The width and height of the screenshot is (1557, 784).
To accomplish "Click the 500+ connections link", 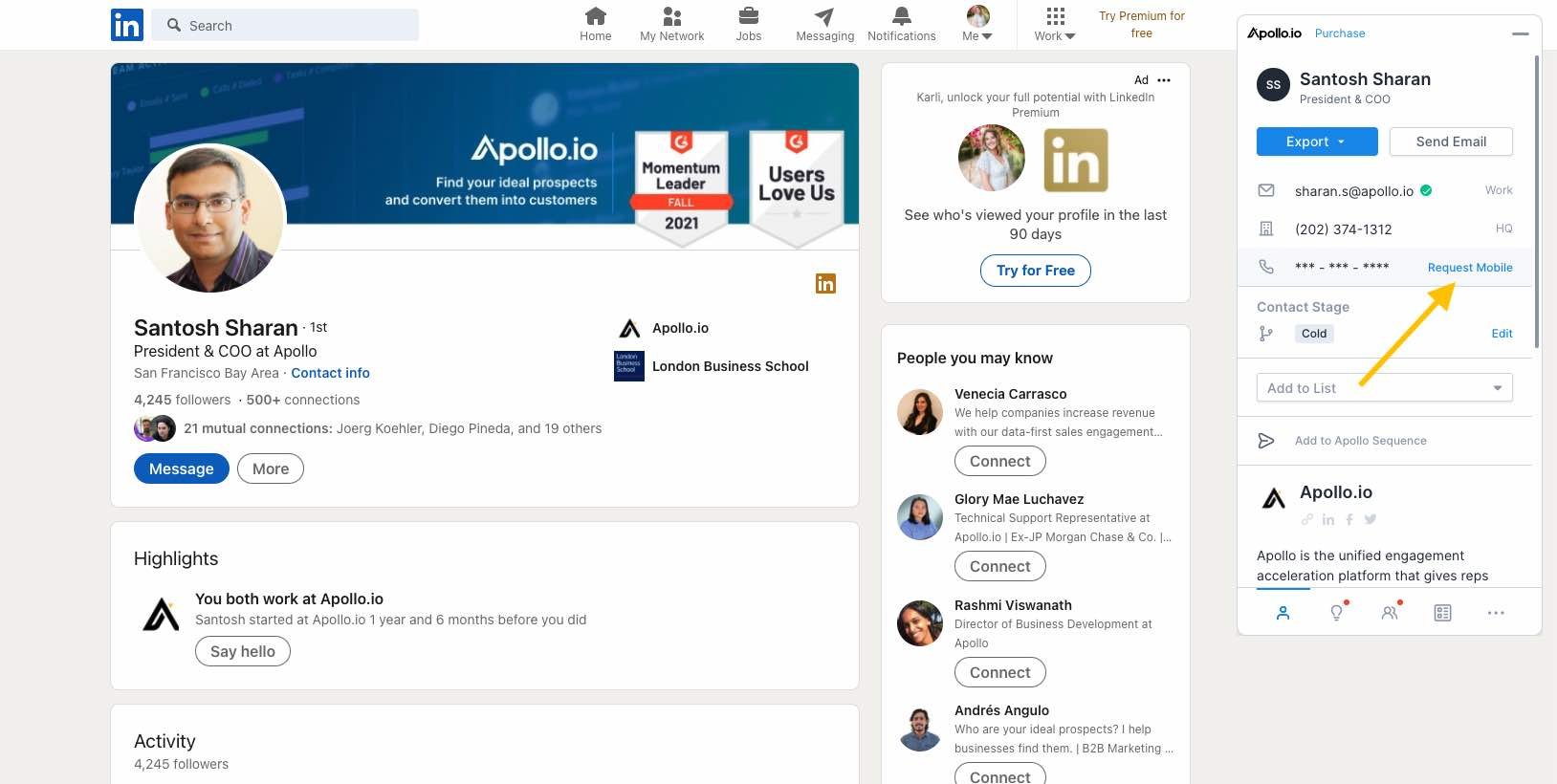I will [x=303, y=400].
